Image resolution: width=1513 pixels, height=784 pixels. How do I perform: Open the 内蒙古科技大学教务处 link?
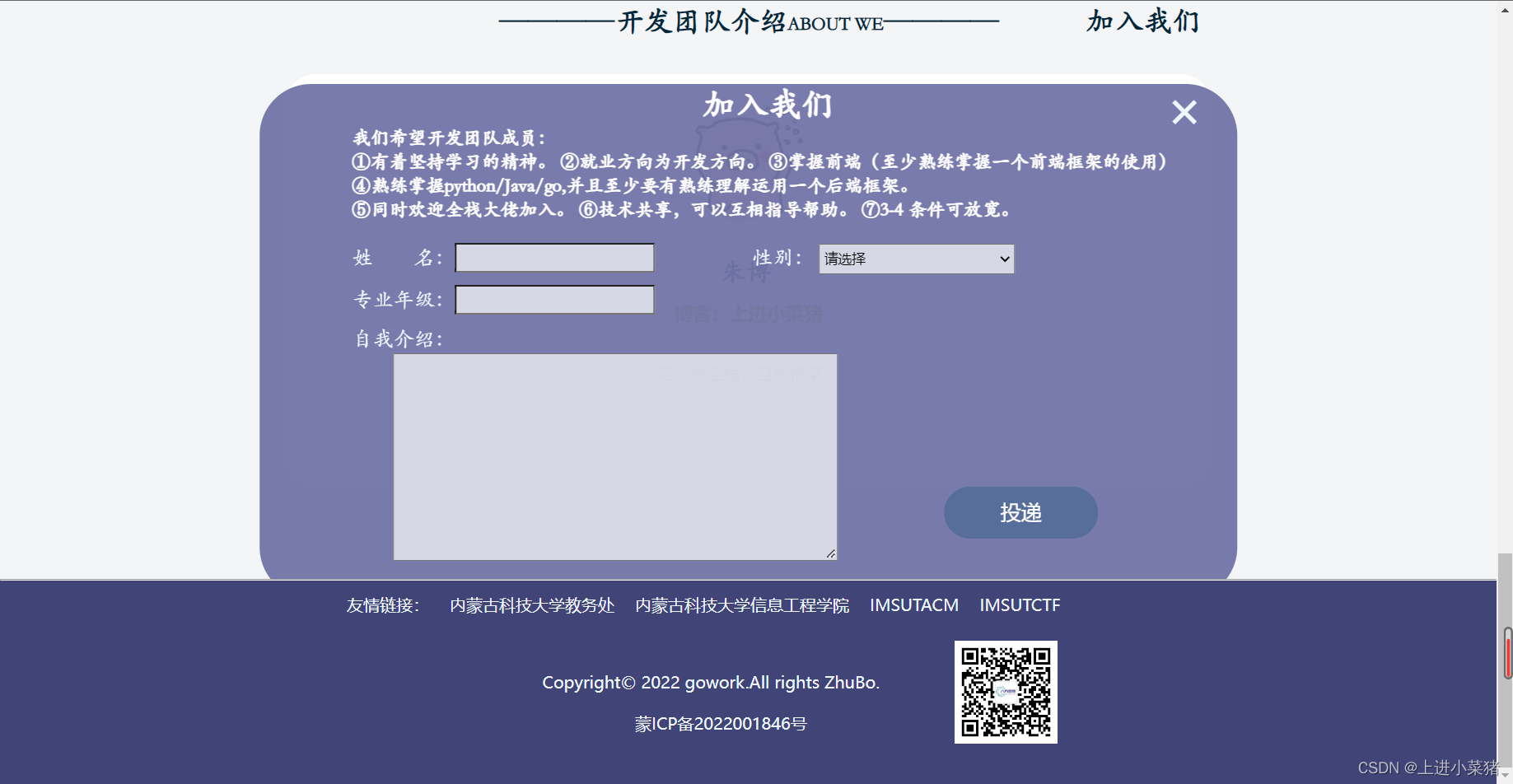tap(532, 605)
